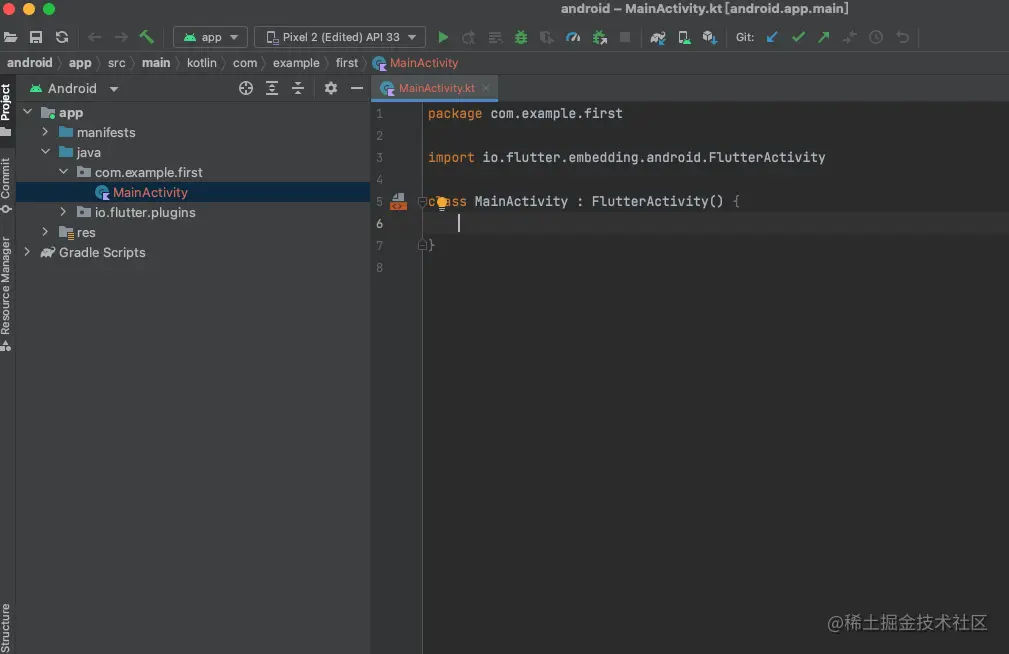Open the Commit tool window tab
The height and width of the screenshot is (654, 1009).
(x=6, y=185)
